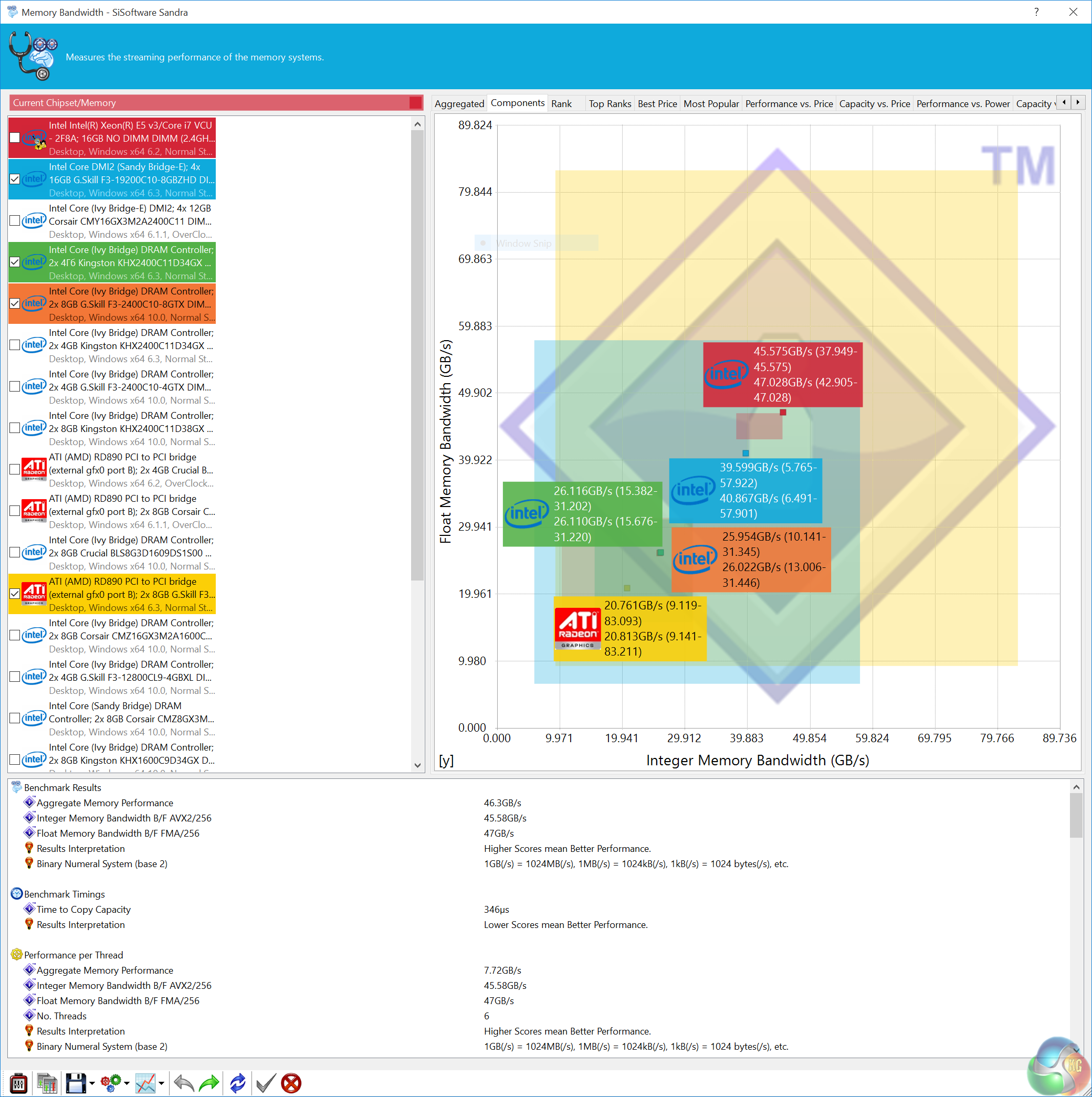Click the floppy disk save icon
This screenshot has height=1097, width=1092.
click(76, 1083)
